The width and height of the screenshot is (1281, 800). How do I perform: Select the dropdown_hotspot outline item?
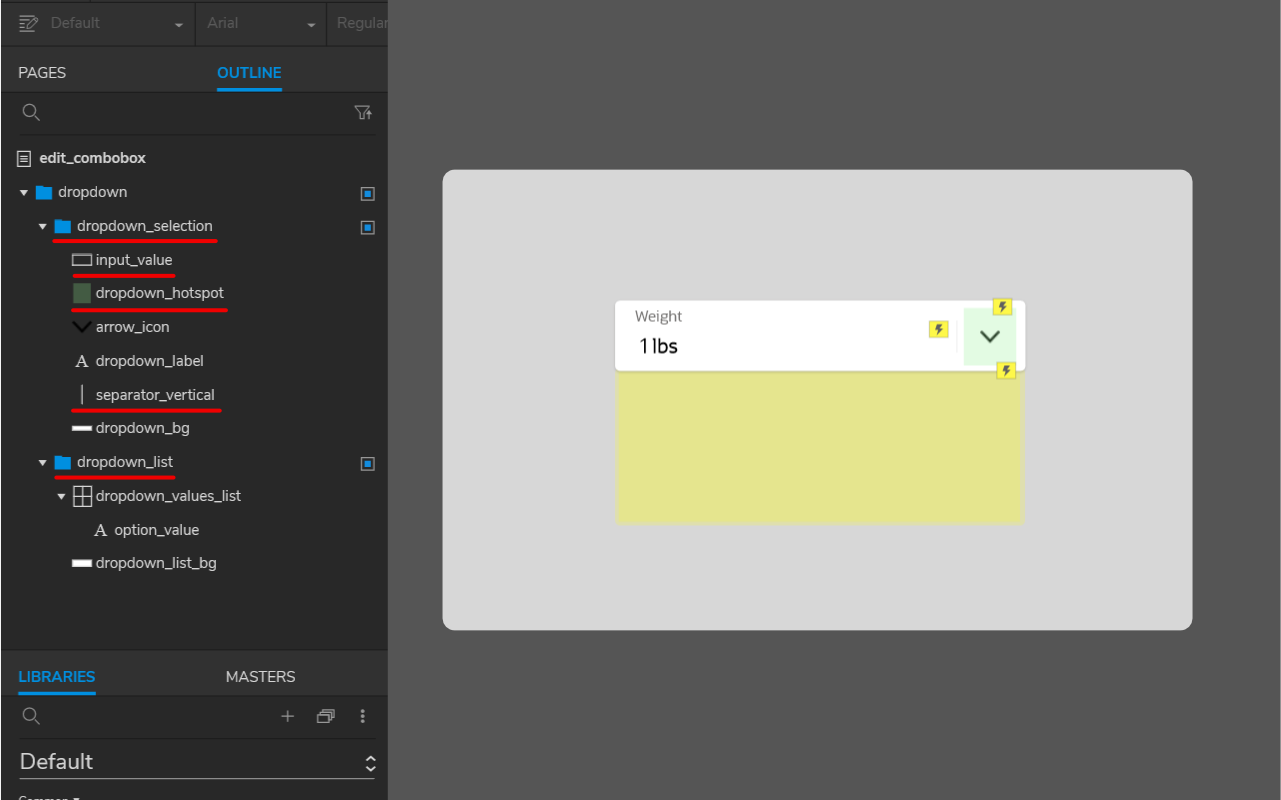(x=160, y=293)
